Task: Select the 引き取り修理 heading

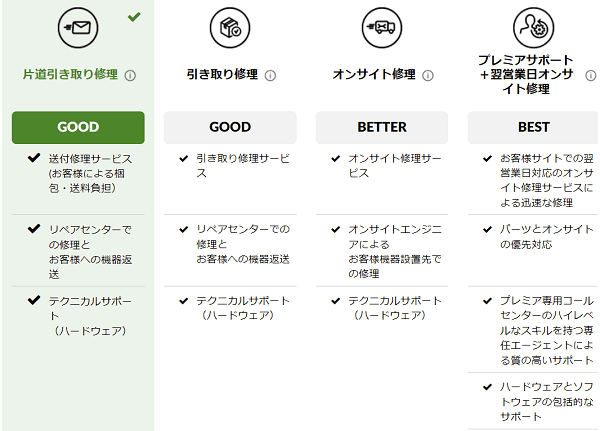Action: coord(222,74)
